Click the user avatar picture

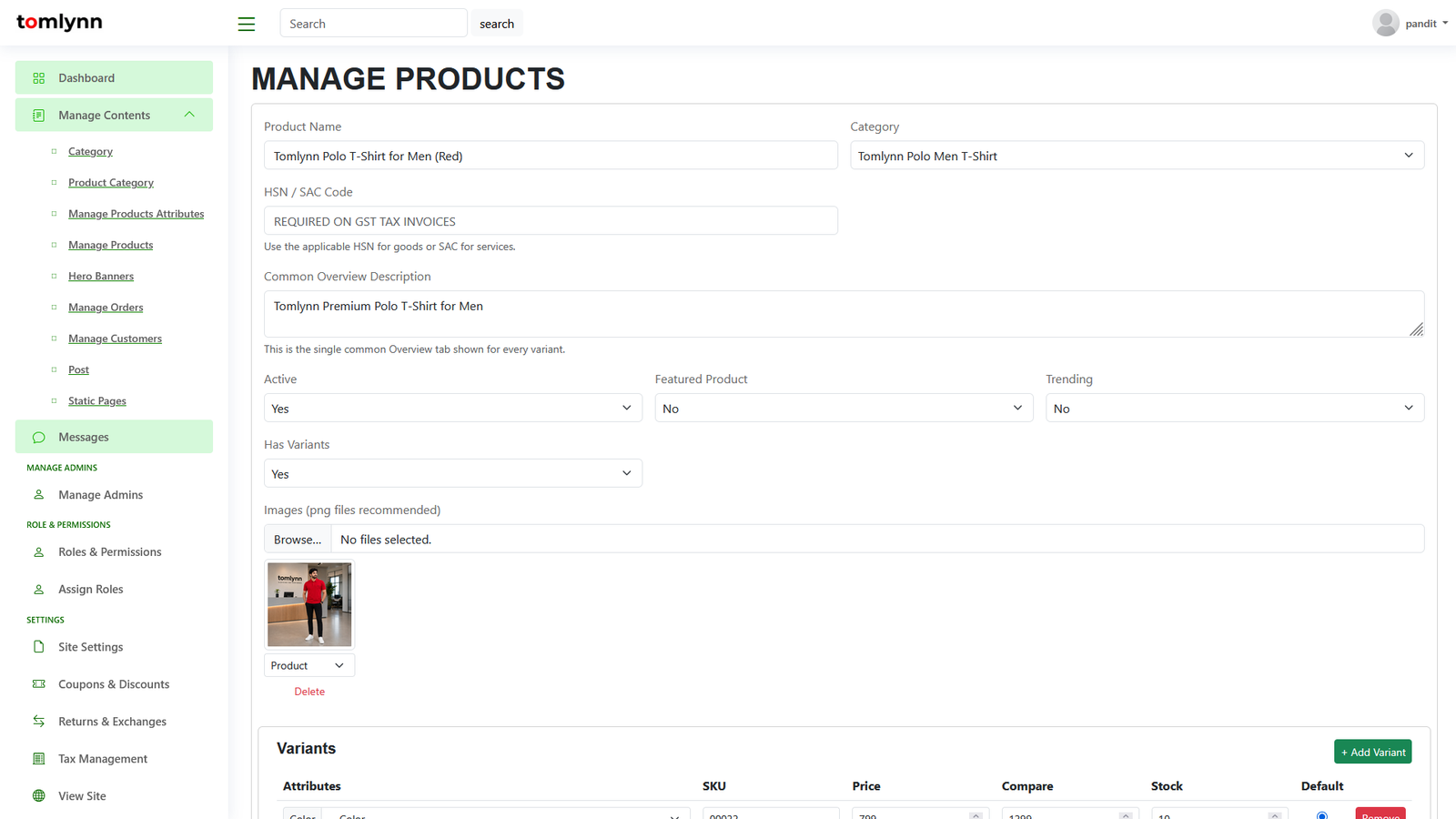tap(1385, 23)
